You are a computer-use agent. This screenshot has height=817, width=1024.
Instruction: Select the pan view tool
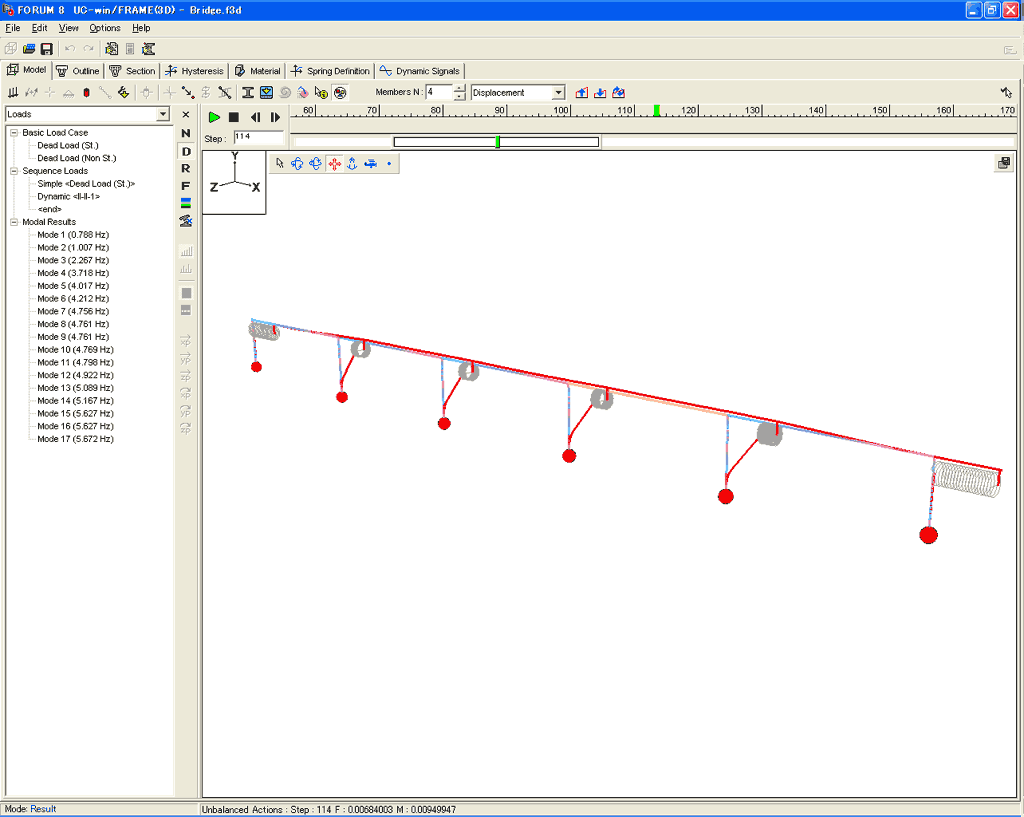click(x=334, y=164)
